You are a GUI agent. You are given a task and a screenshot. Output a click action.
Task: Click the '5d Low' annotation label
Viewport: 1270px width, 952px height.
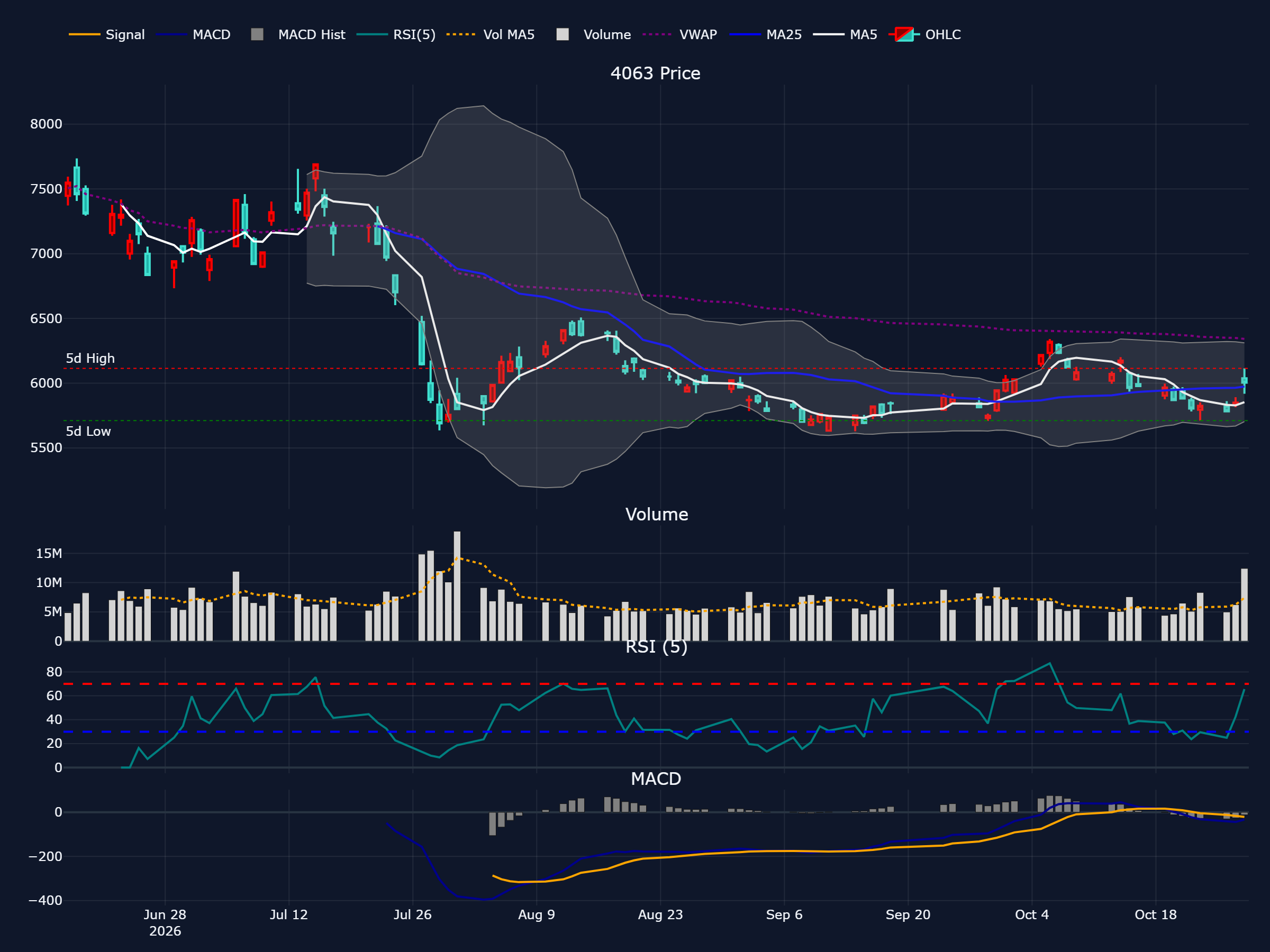[88, 432]
